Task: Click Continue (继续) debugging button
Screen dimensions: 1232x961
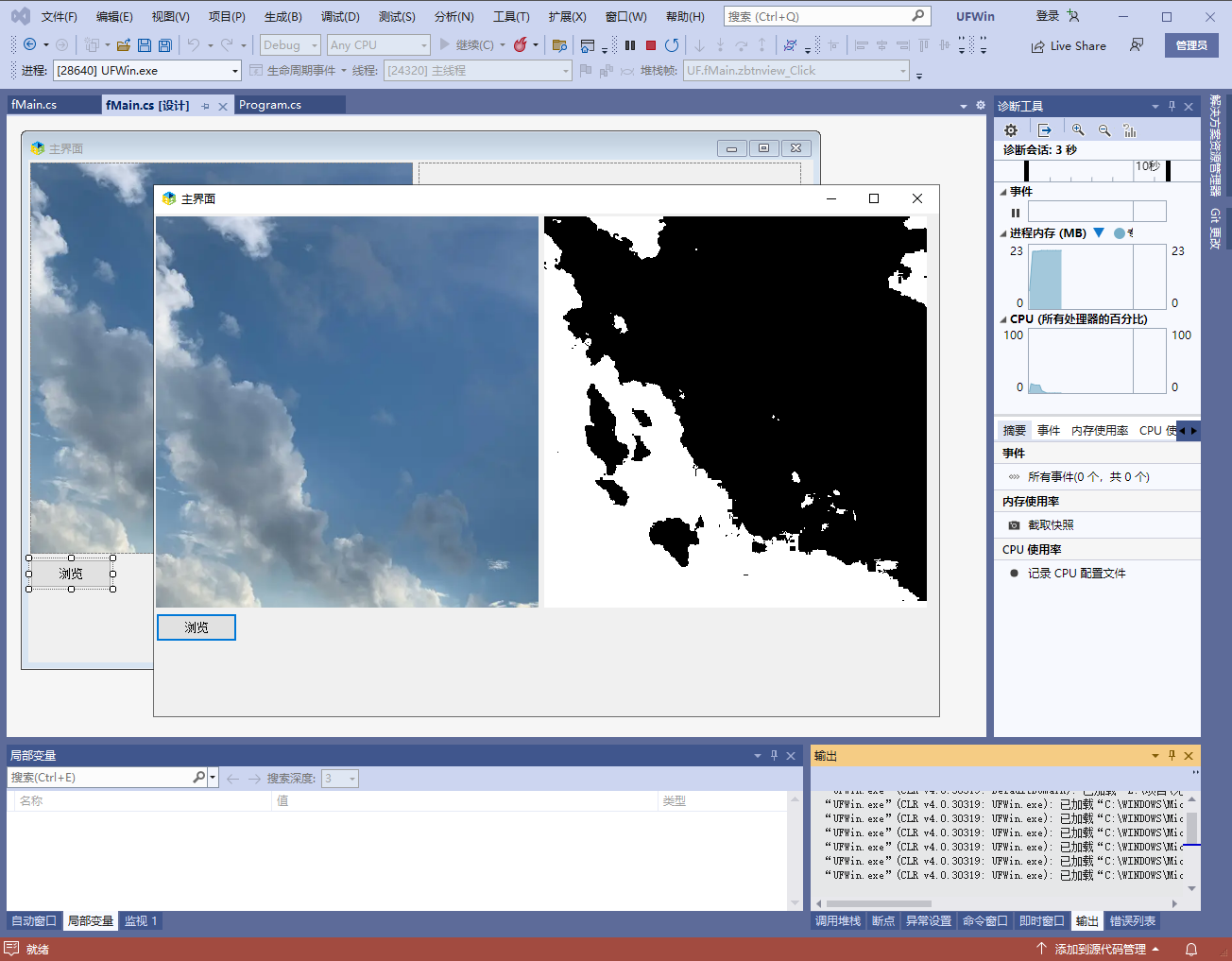Action: (x=467, y=44)
